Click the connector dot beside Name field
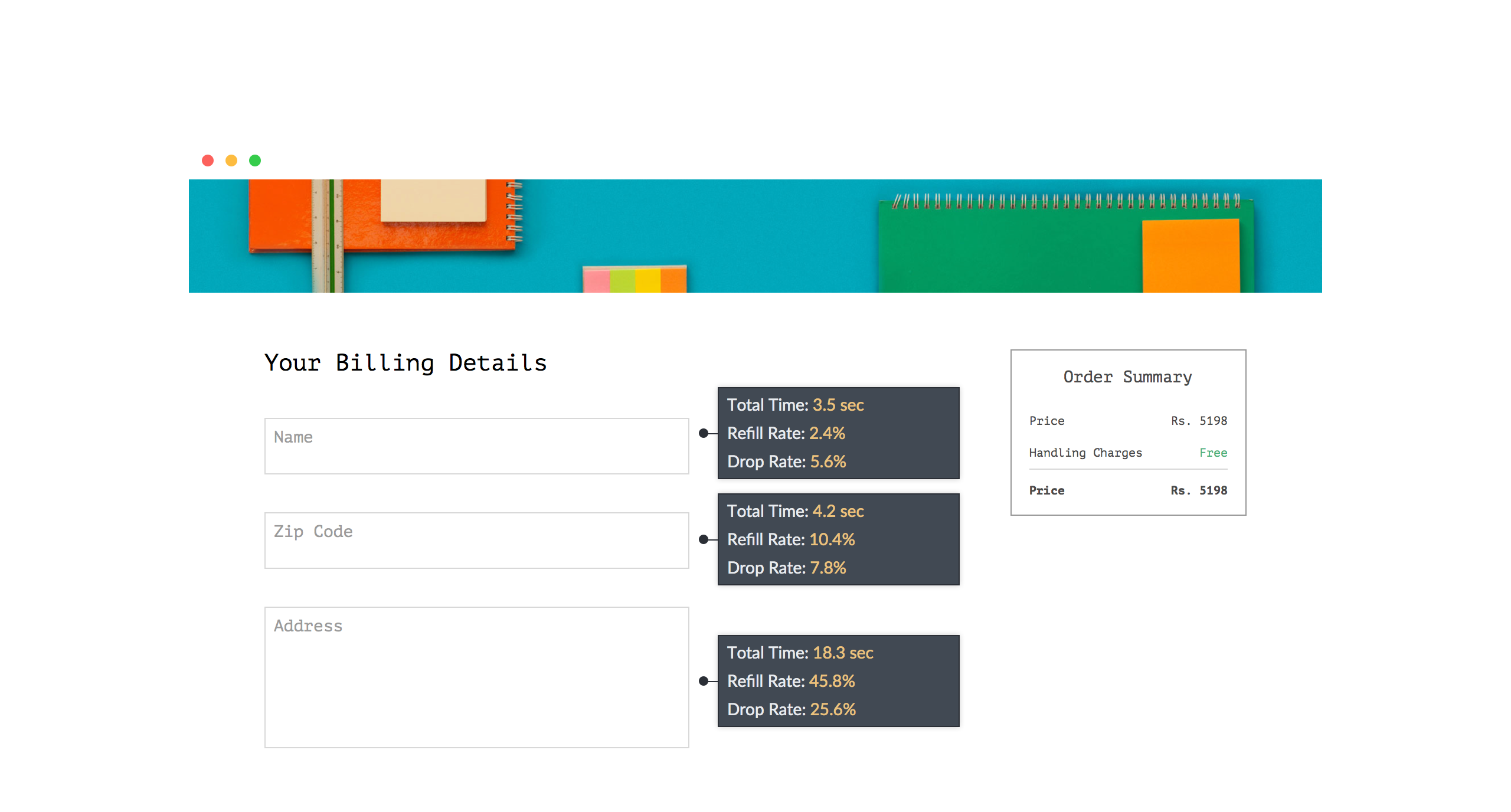 pos(703,433)
